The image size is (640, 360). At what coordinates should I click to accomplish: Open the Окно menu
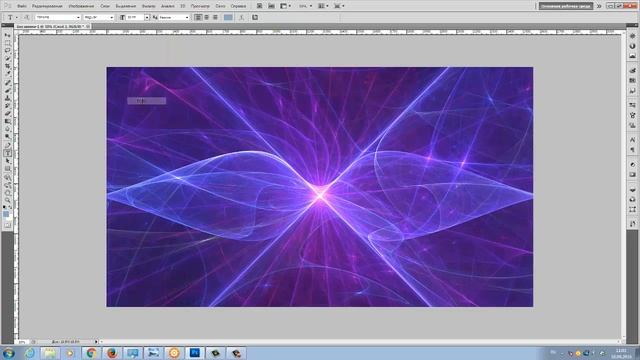pos(220,6)
